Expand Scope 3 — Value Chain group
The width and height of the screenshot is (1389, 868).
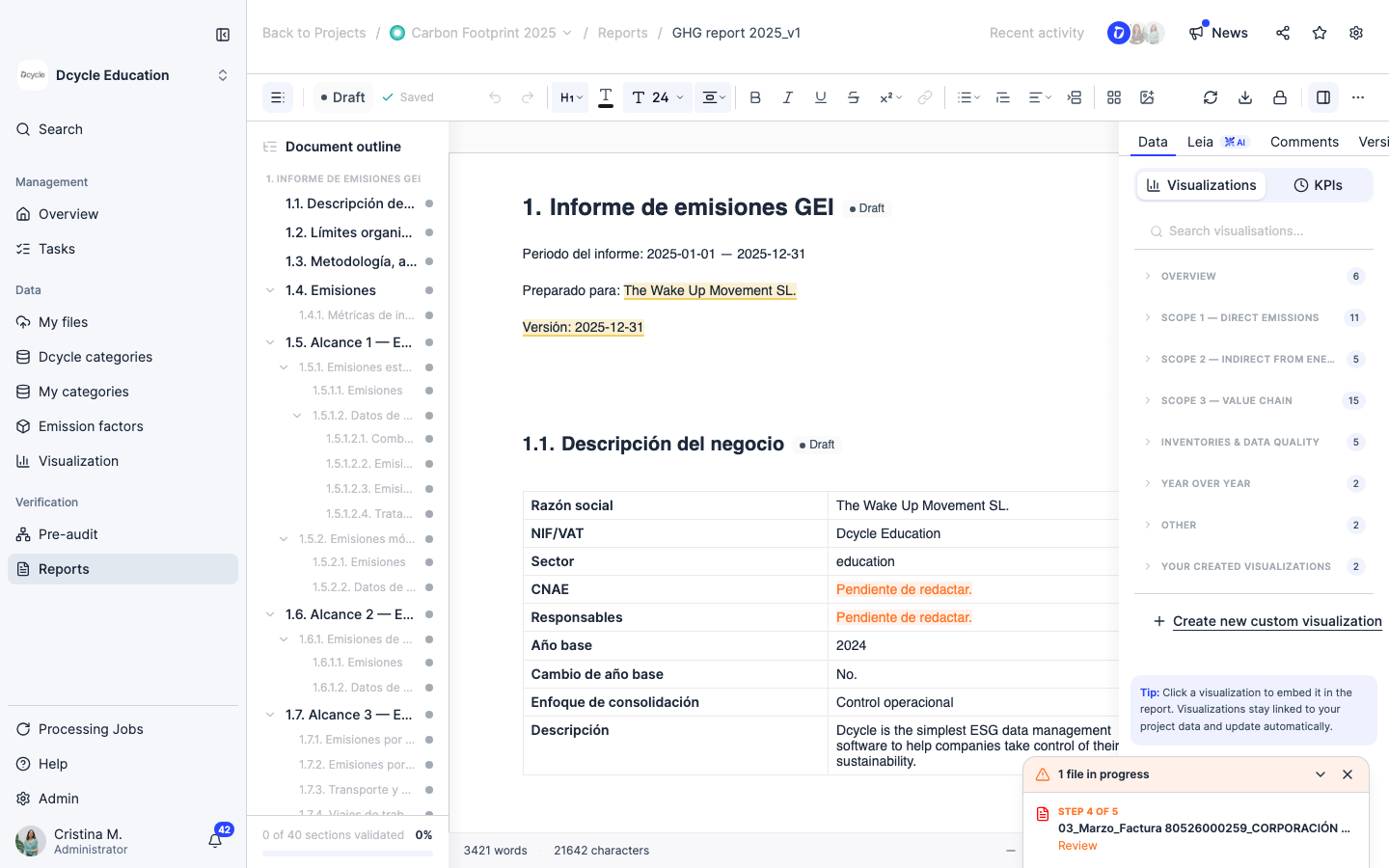coord(1254,400)
